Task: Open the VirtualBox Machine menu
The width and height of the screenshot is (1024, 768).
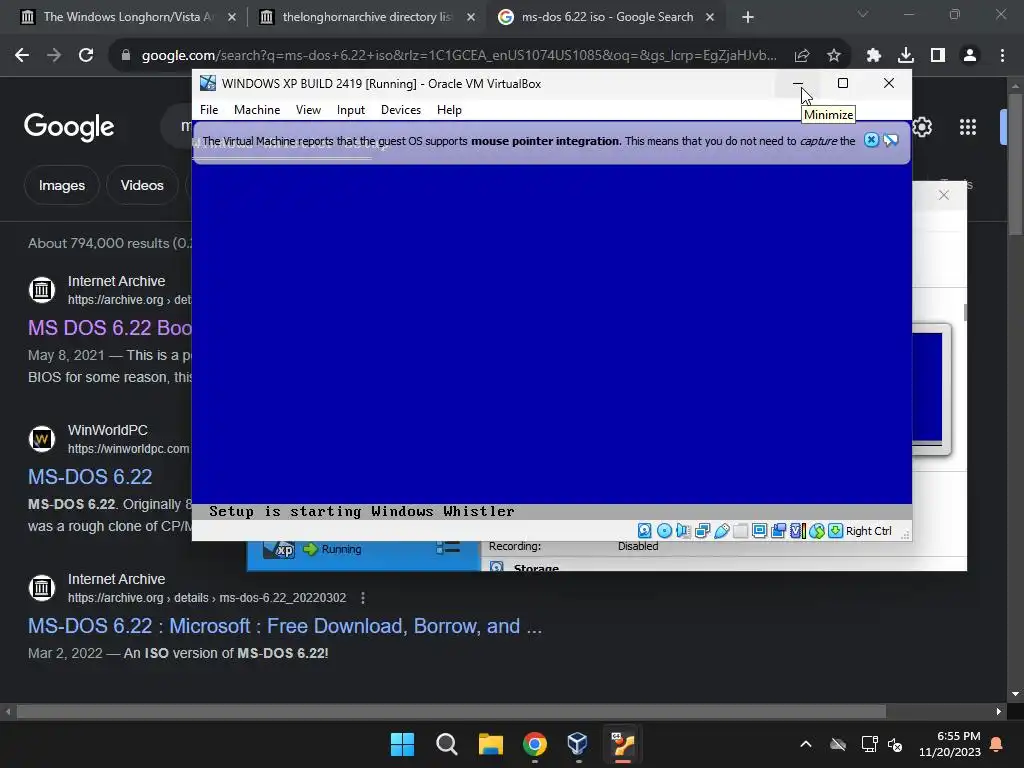Action: (257, 110)
